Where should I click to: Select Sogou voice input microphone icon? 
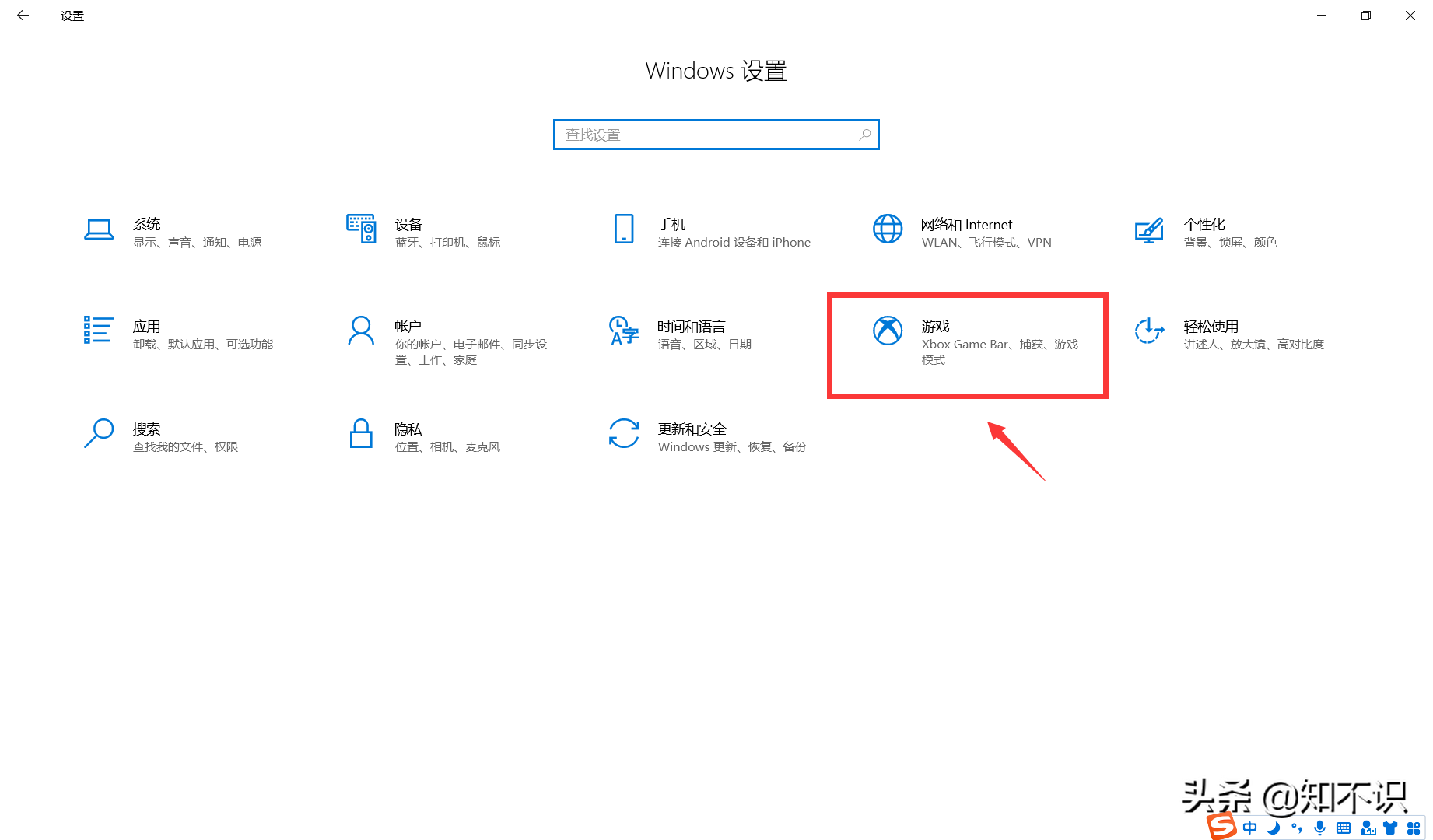coord(1320,827)
